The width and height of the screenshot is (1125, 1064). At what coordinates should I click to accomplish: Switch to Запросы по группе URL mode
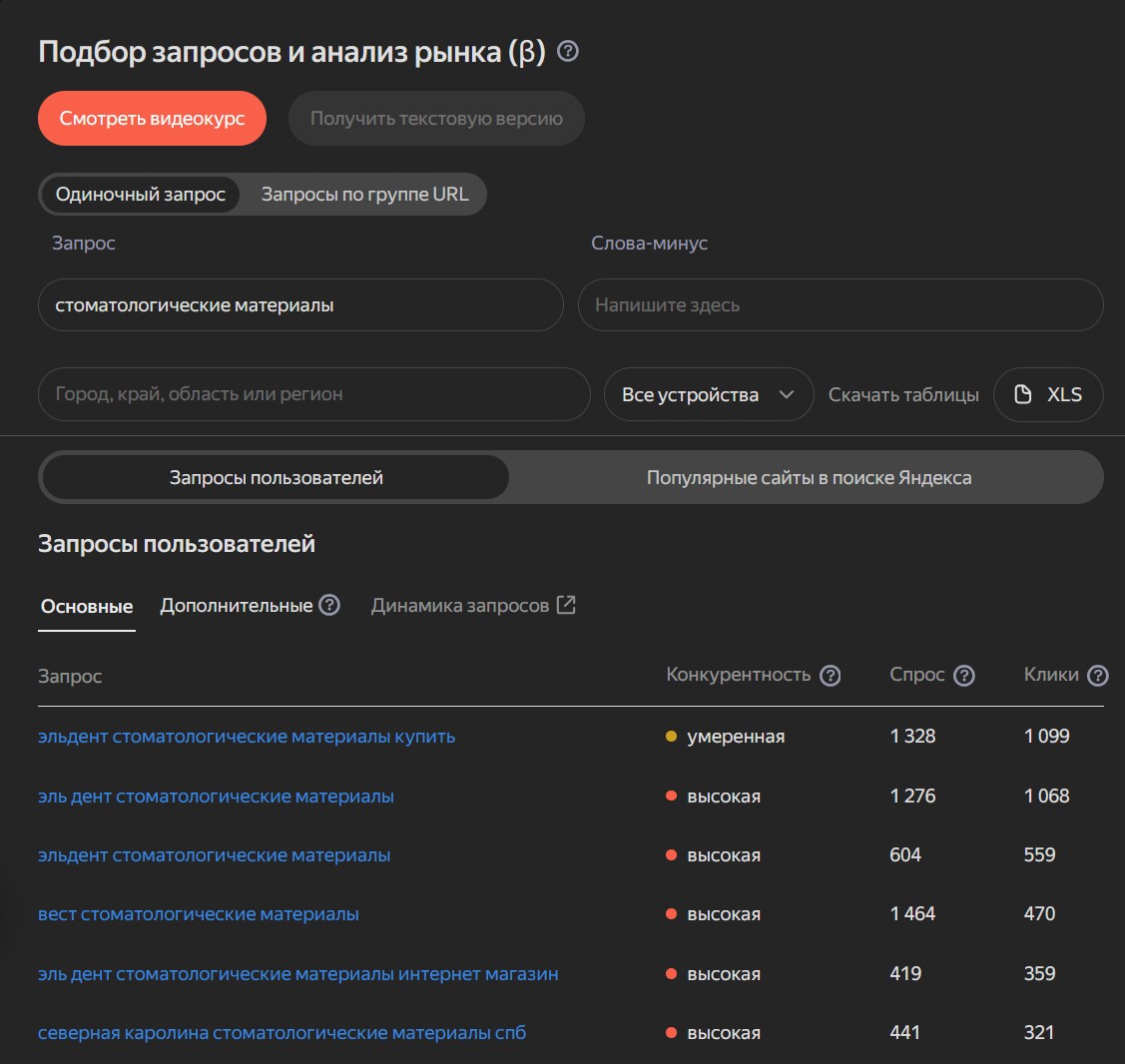[x=364, y=194]
